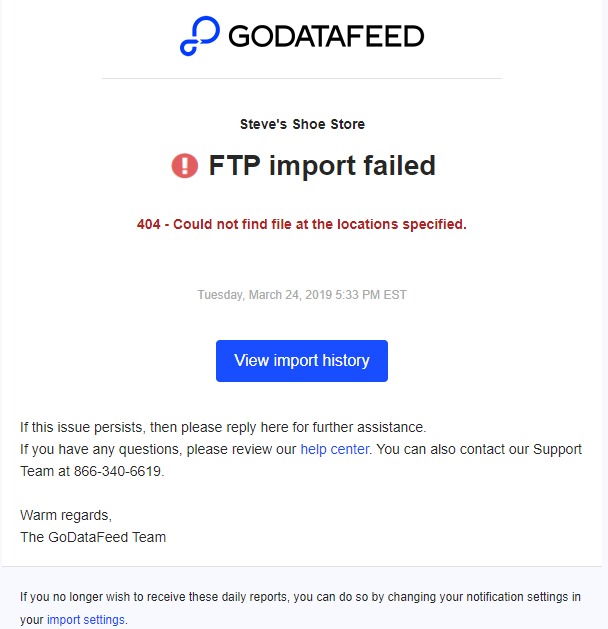This screenshot has height=629, width=608.
Task: Click The GoDataFeed Team signature
Action: [93, 537]
